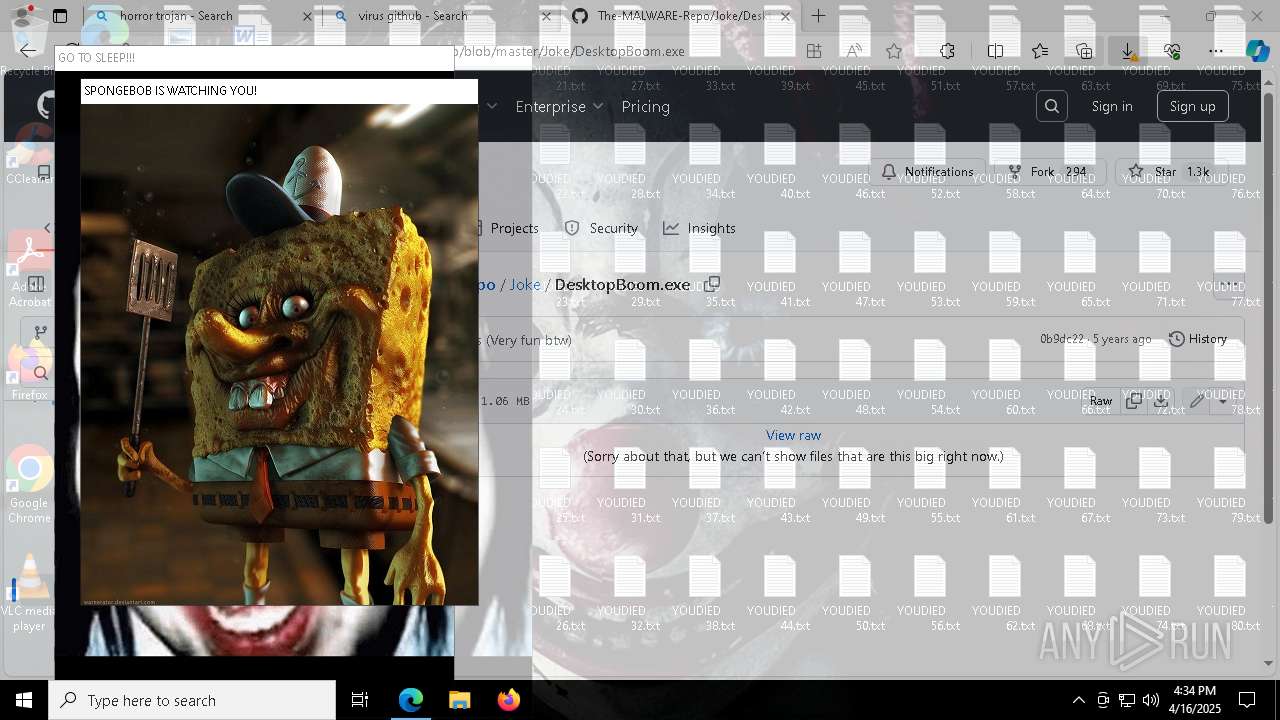Go back using browser back arrow
The width and height of the screenshot is (1280, 720).
click(x=28, y=51)
